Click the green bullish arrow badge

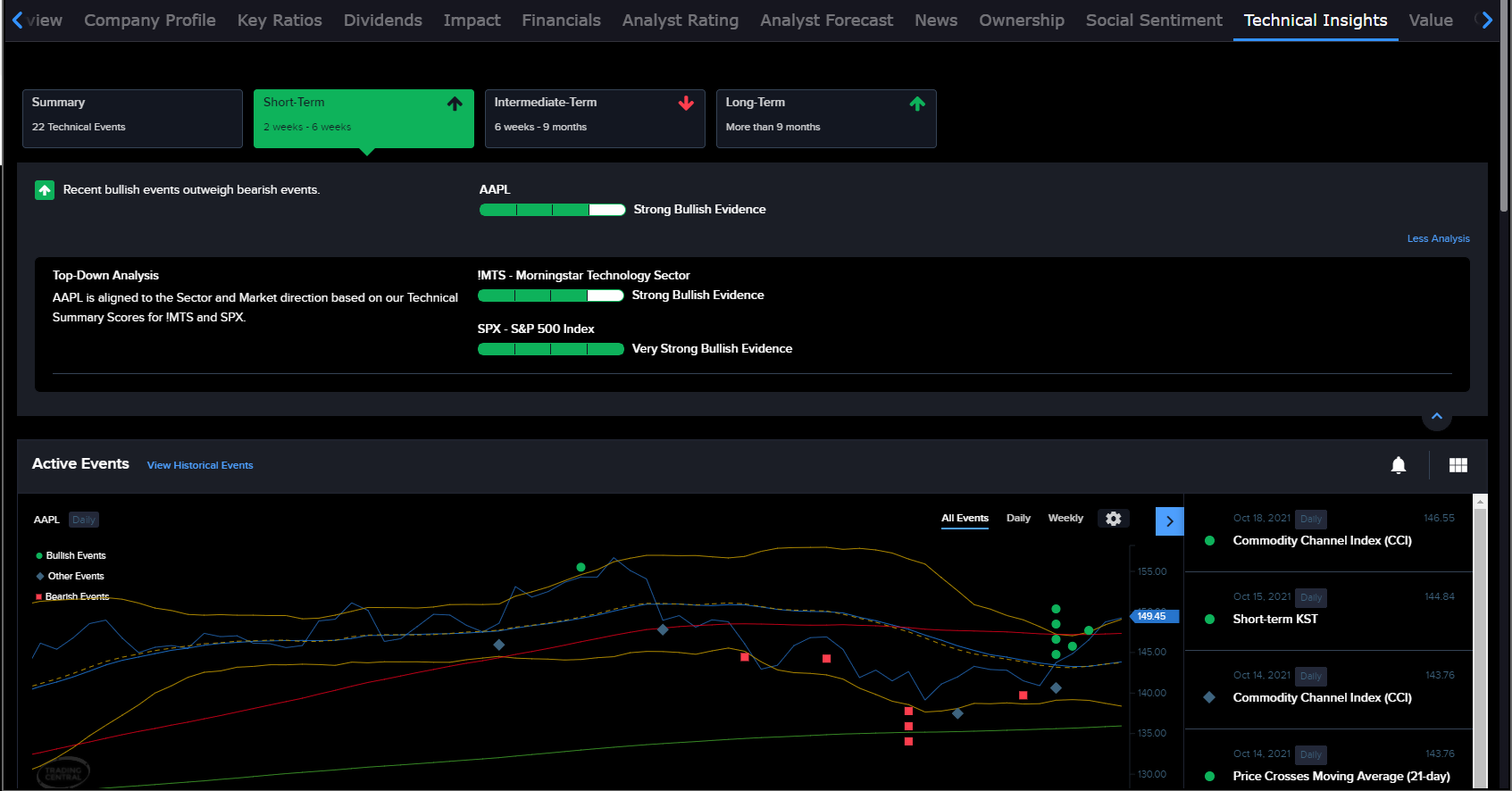[45, 190]
